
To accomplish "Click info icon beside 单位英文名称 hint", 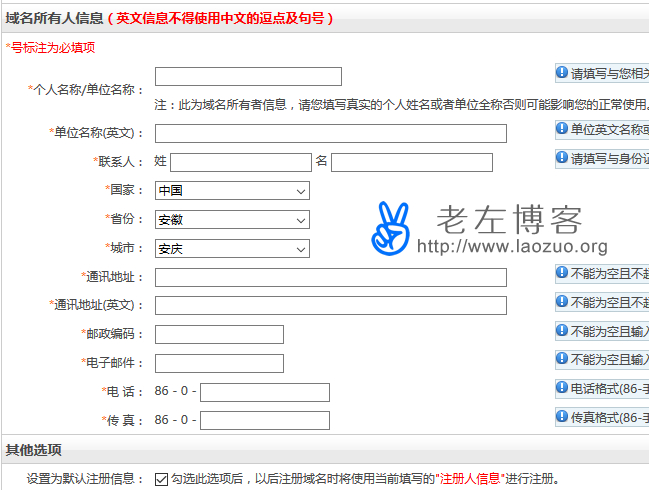I will tap(562, 129).
